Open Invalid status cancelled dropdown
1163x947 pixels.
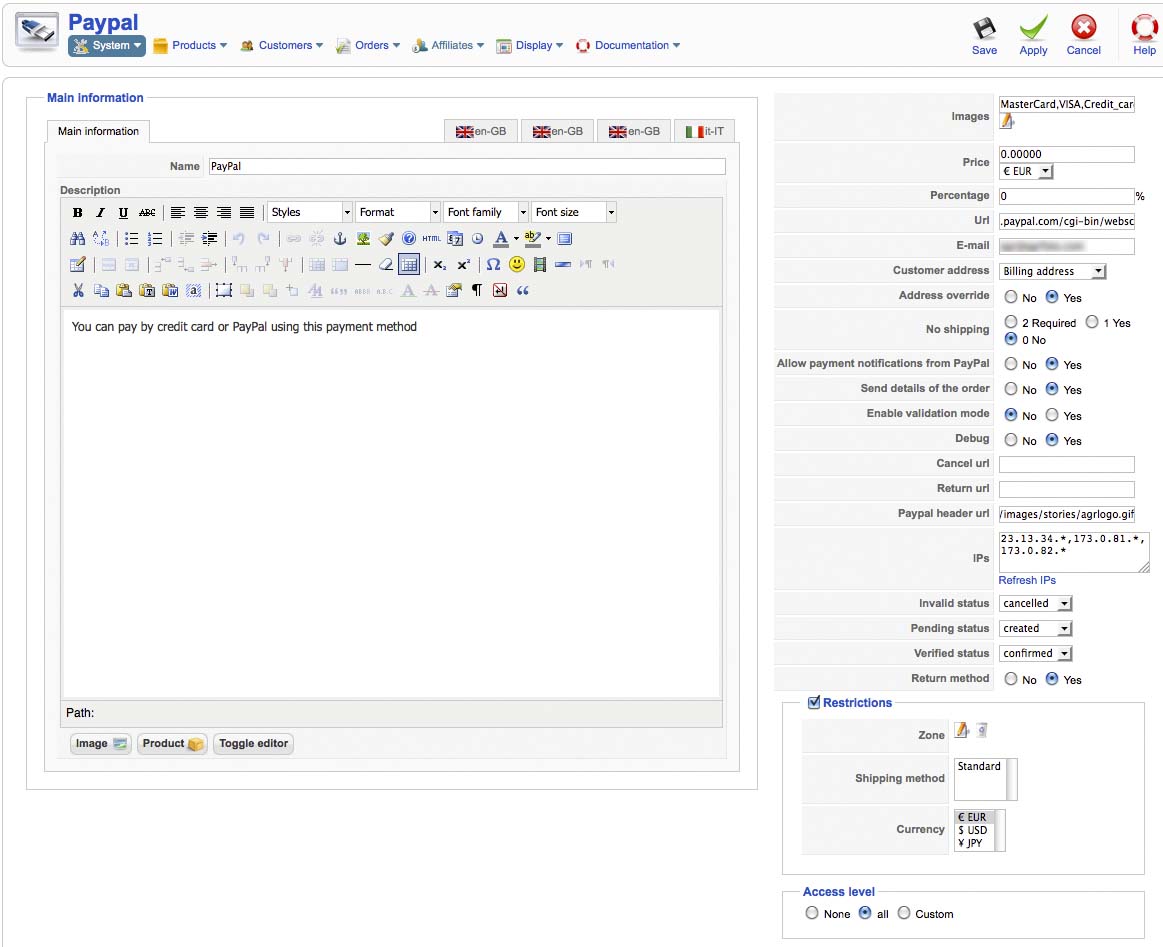[x=1035, y=604]
